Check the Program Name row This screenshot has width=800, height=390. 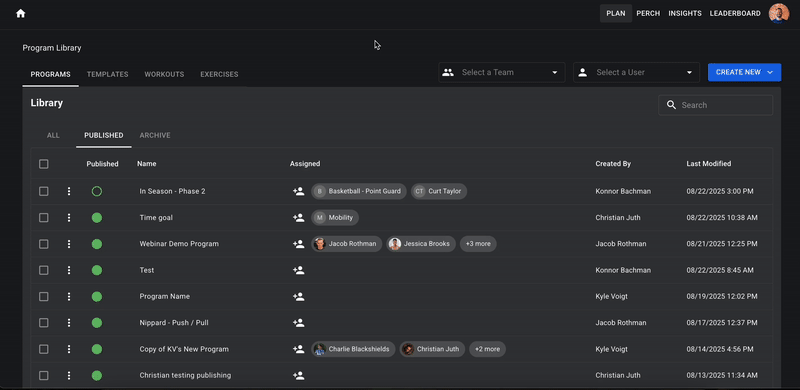(44, 297)
